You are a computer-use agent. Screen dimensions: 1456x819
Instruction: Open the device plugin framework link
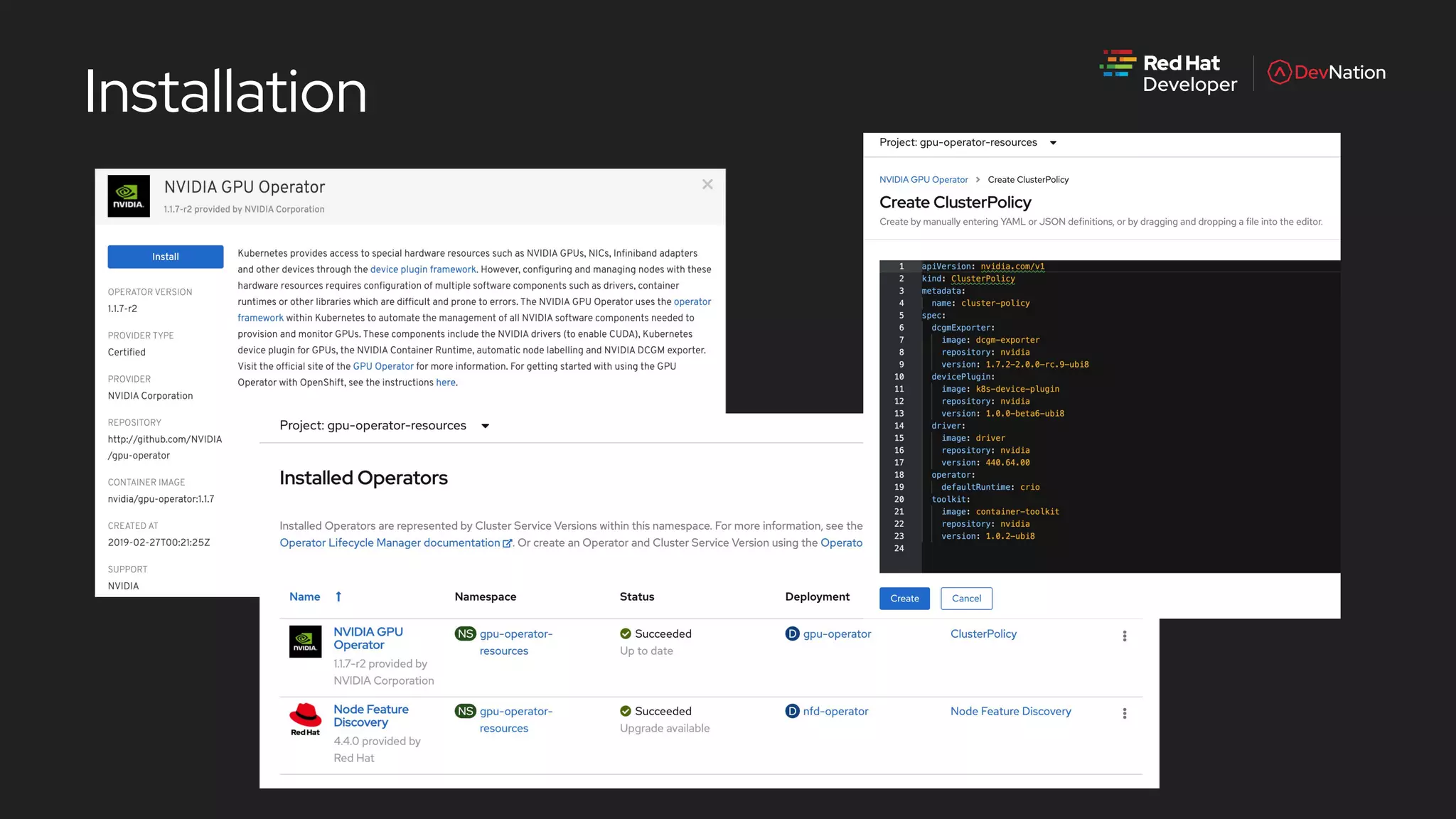[x=423, y=269]
